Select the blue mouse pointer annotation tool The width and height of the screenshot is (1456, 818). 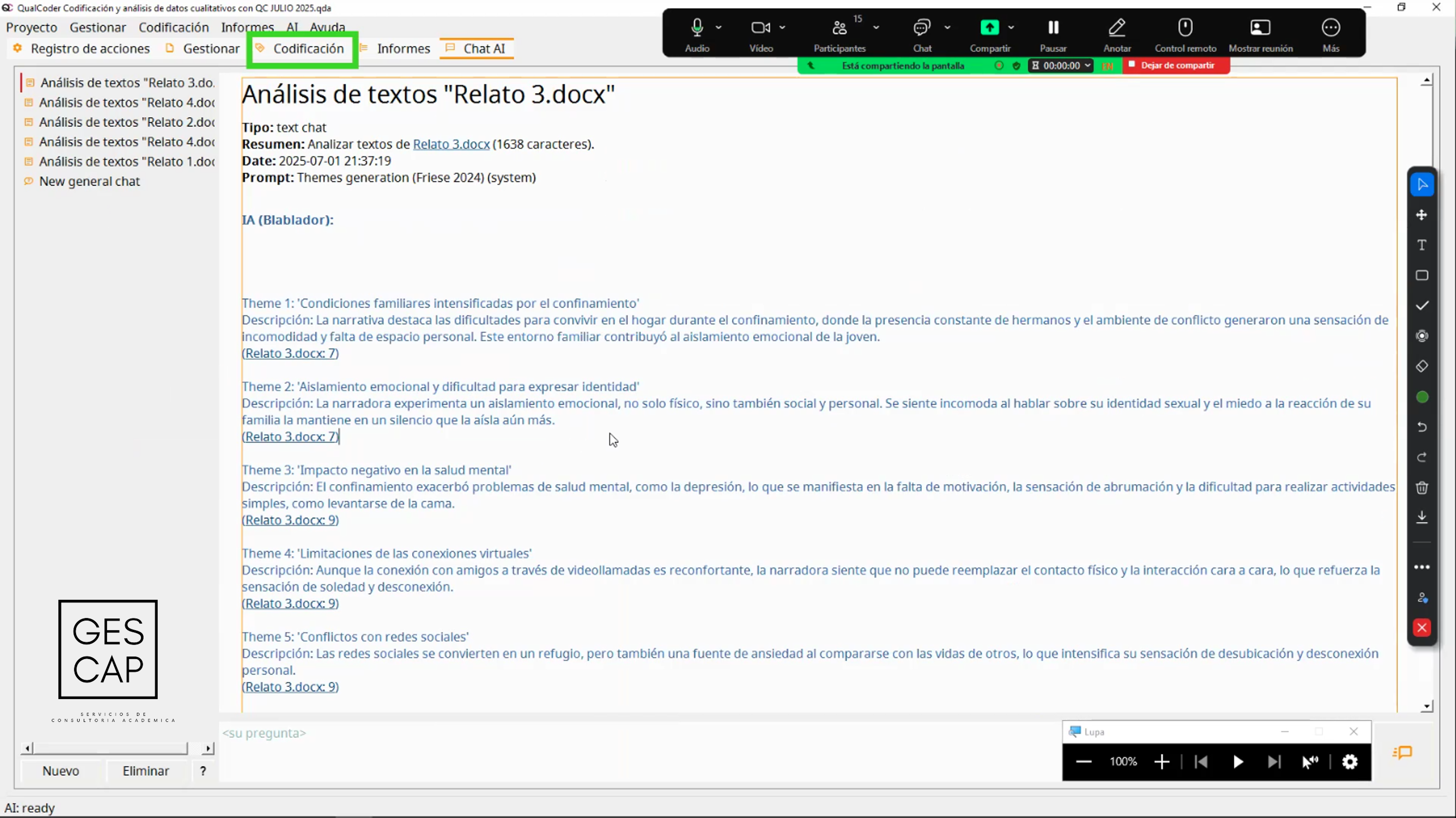1422,185
